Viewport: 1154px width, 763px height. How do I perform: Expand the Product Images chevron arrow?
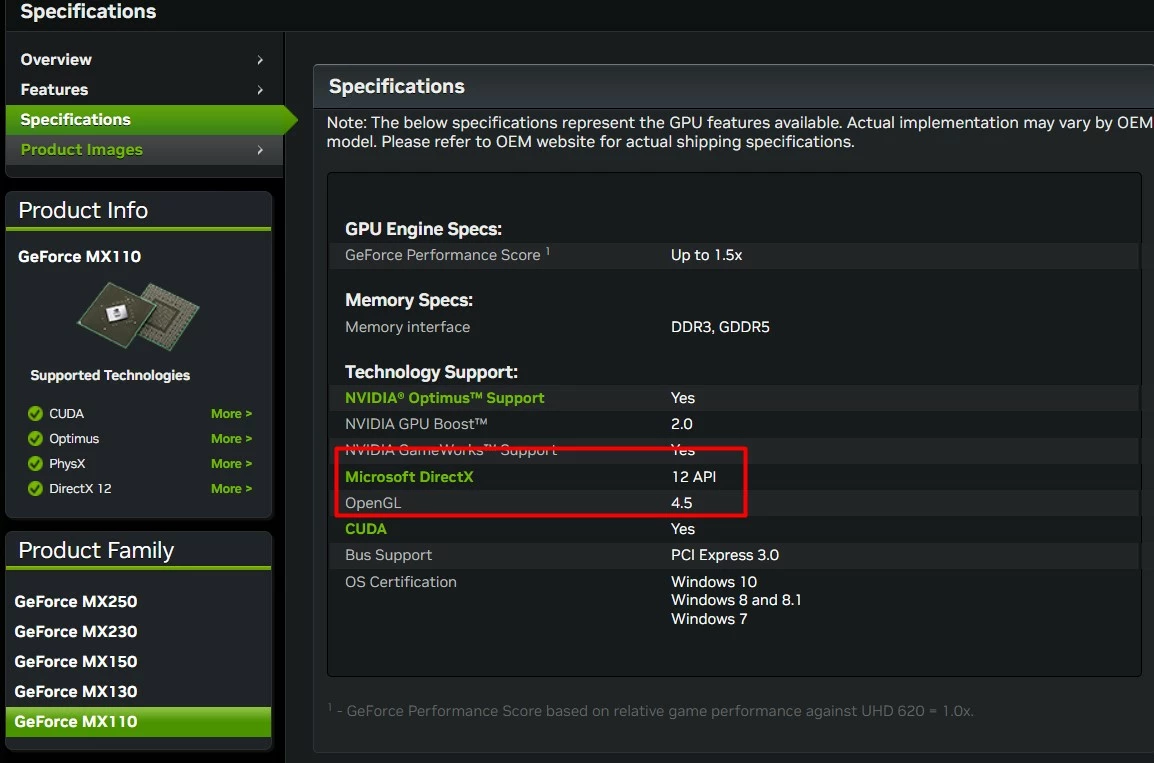click(260, 150)
